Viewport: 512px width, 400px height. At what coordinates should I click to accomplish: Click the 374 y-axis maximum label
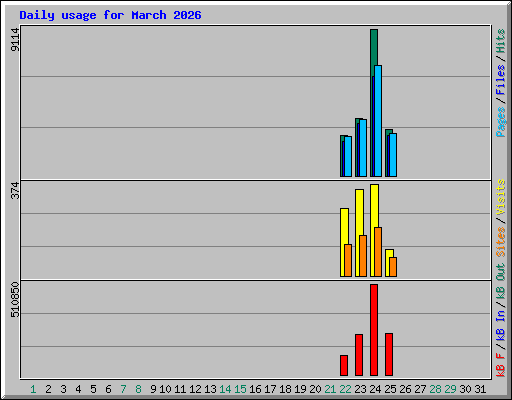point(15,190)
